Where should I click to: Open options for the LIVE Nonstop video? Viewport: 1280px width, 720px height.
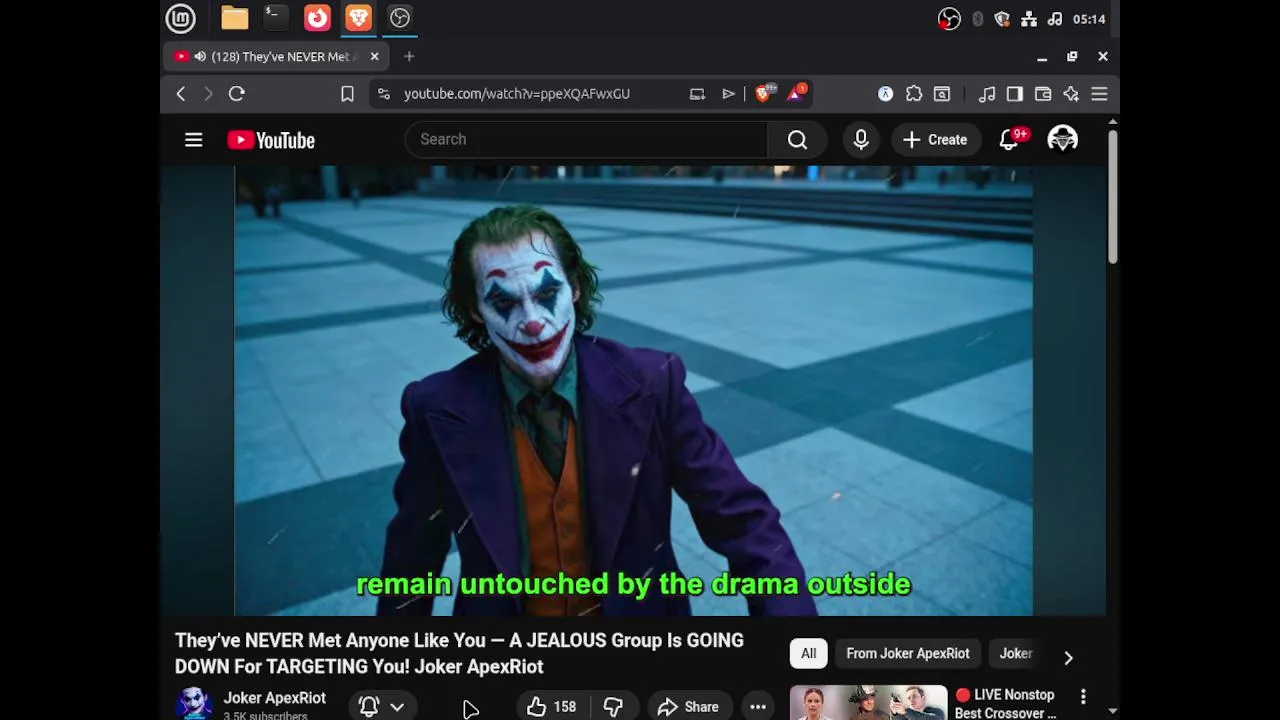pyautogui.click(x=1083, y=696)
